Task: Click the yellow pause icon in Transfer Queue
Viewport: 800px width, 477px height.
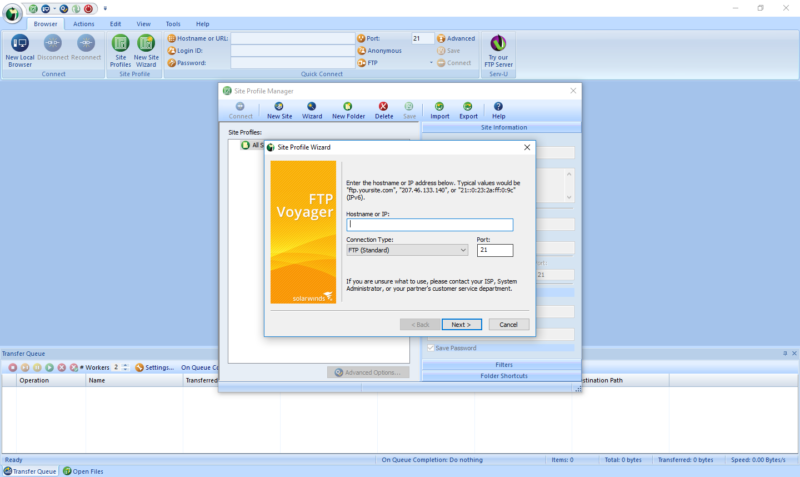Action: 37,367
